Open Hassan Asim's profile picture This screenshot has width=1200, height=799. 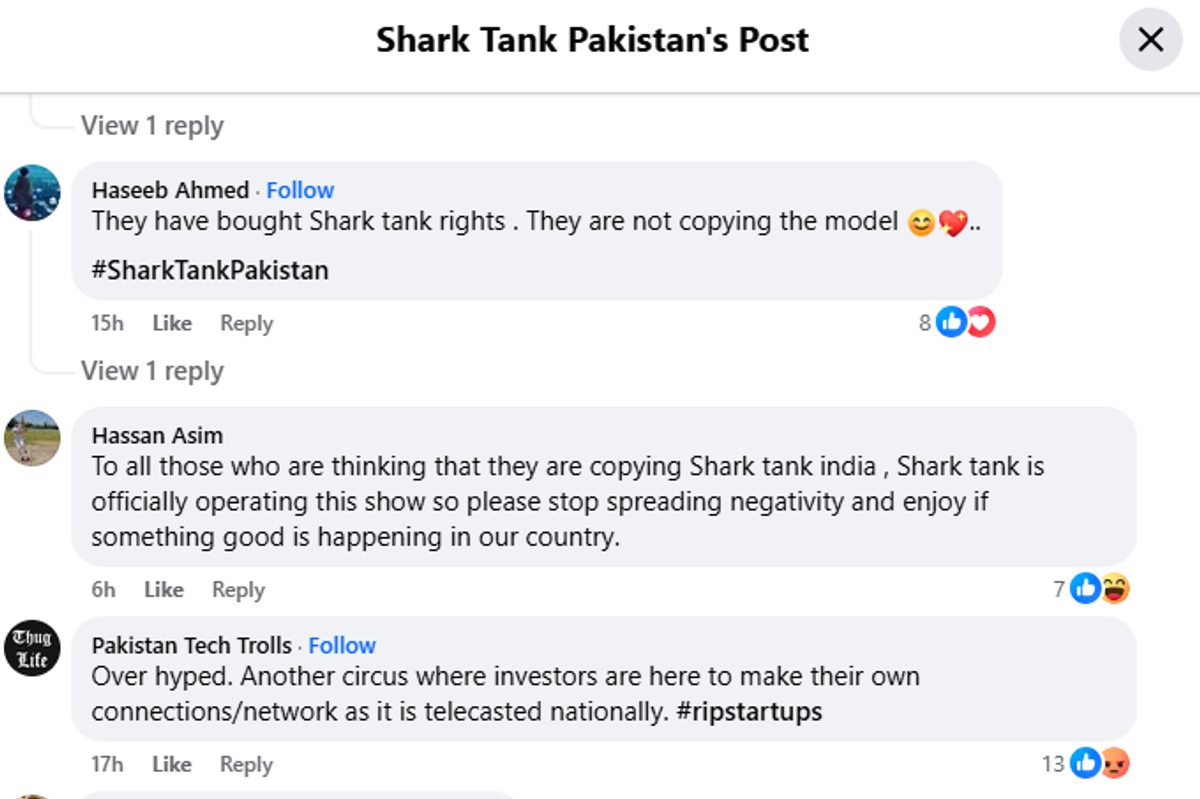(33, 437)
